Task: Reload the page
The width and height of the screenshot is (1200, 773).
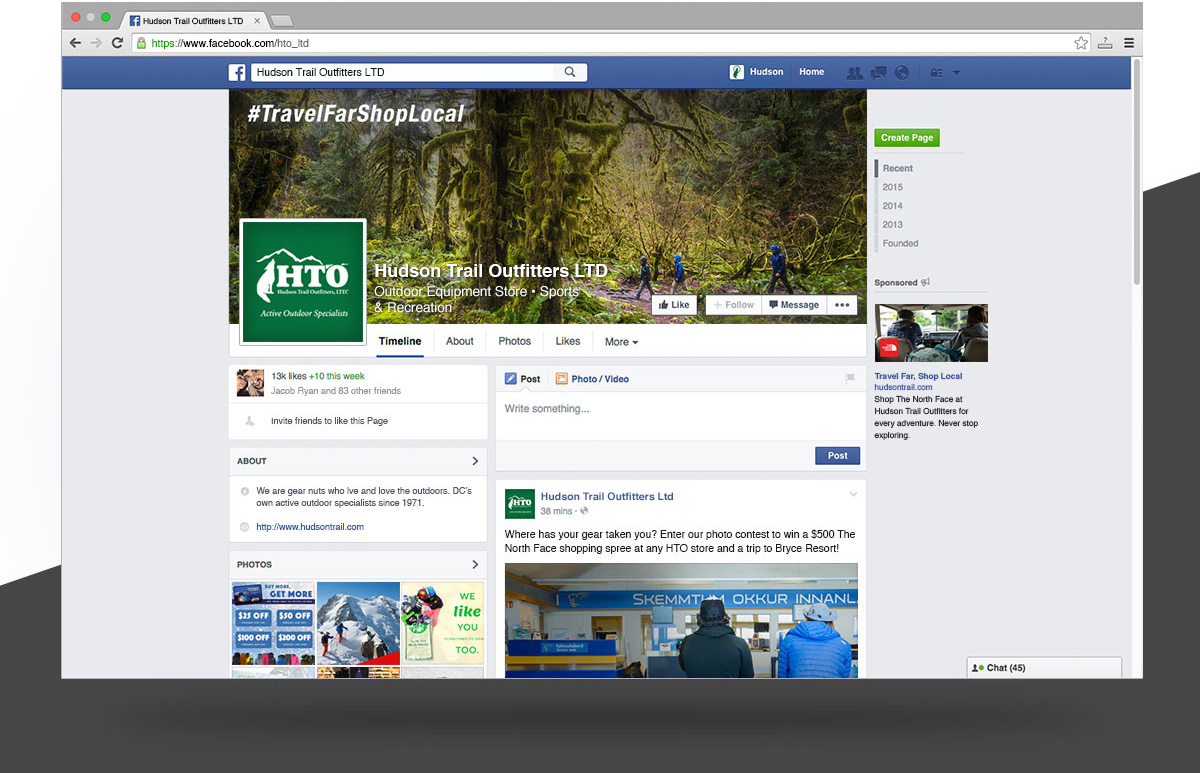Action: coord(117,43)
